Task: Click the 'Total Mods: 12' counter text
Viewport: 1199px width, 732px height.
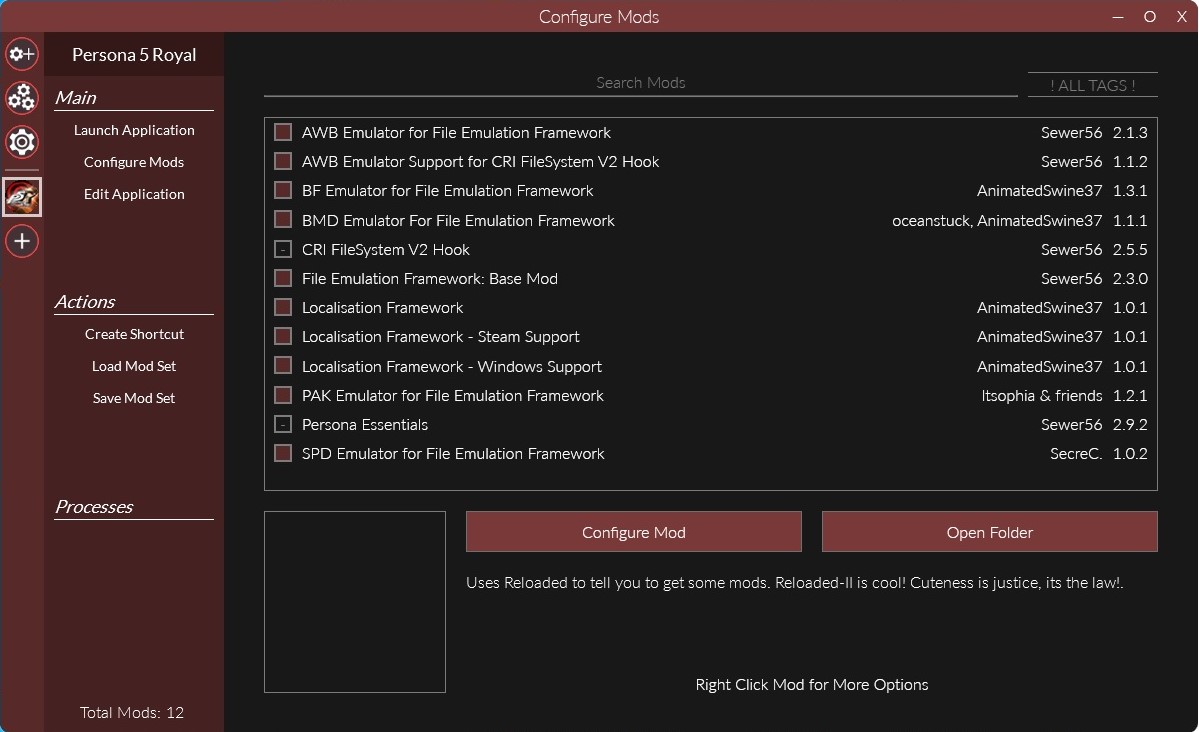Action: pyautogui.click(x=132, y=712)
